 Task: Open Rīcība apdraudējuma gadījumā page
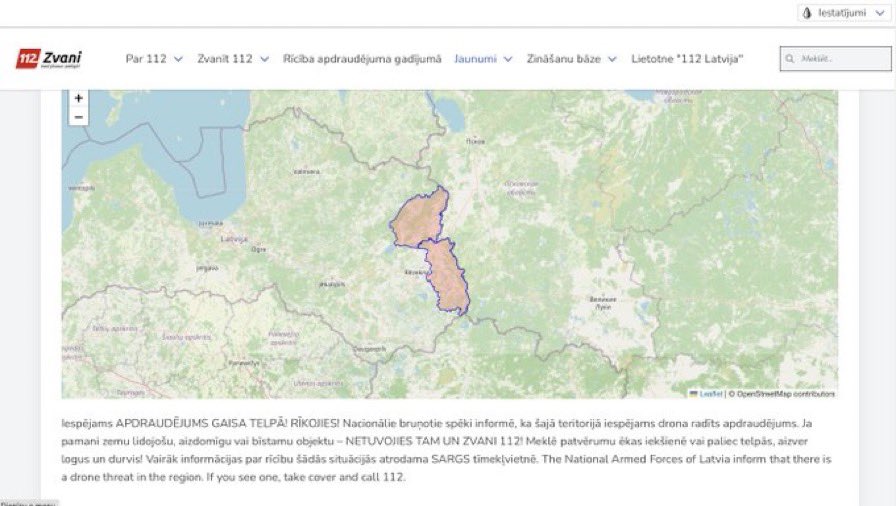[x=362, y=59]
